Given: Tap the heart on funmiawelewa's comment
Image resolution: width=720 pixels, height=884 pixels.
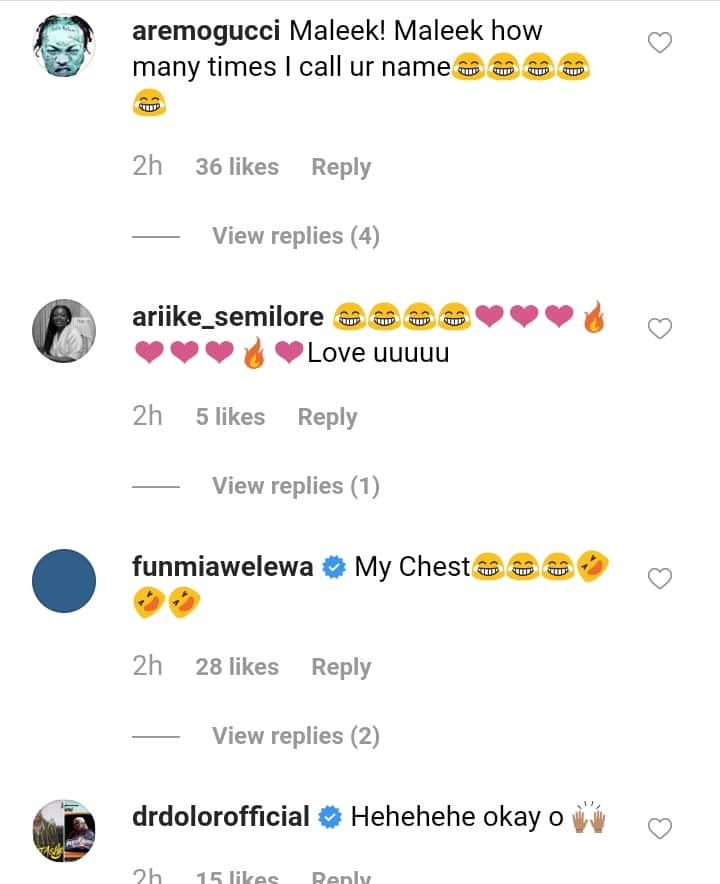Looking at the screenshot, I should [660, 578].
